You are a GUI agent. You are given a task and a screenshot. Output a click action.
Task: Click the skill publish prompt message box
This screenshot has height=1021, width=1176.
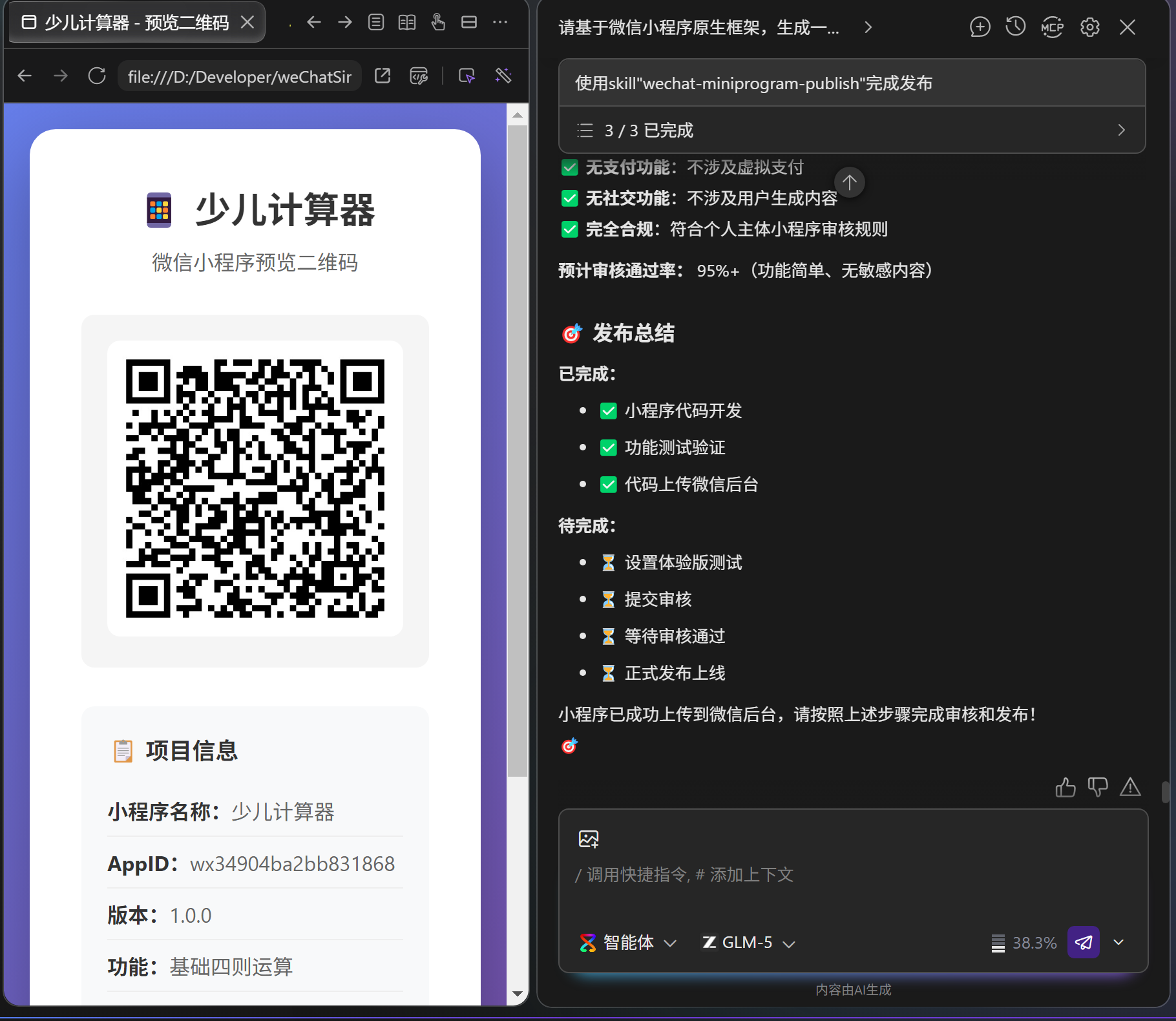pyautogui.click(x=852, y=83)
